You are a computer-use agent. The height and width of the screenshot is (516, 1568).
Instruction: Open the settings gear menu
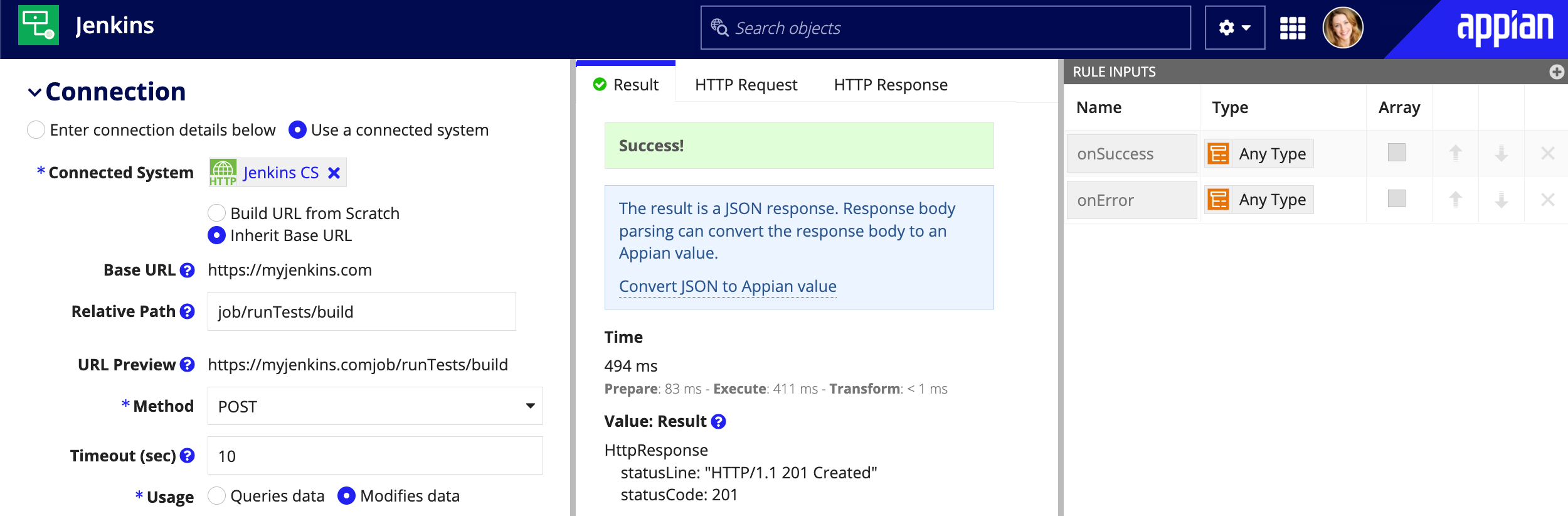click(1234, 28)
